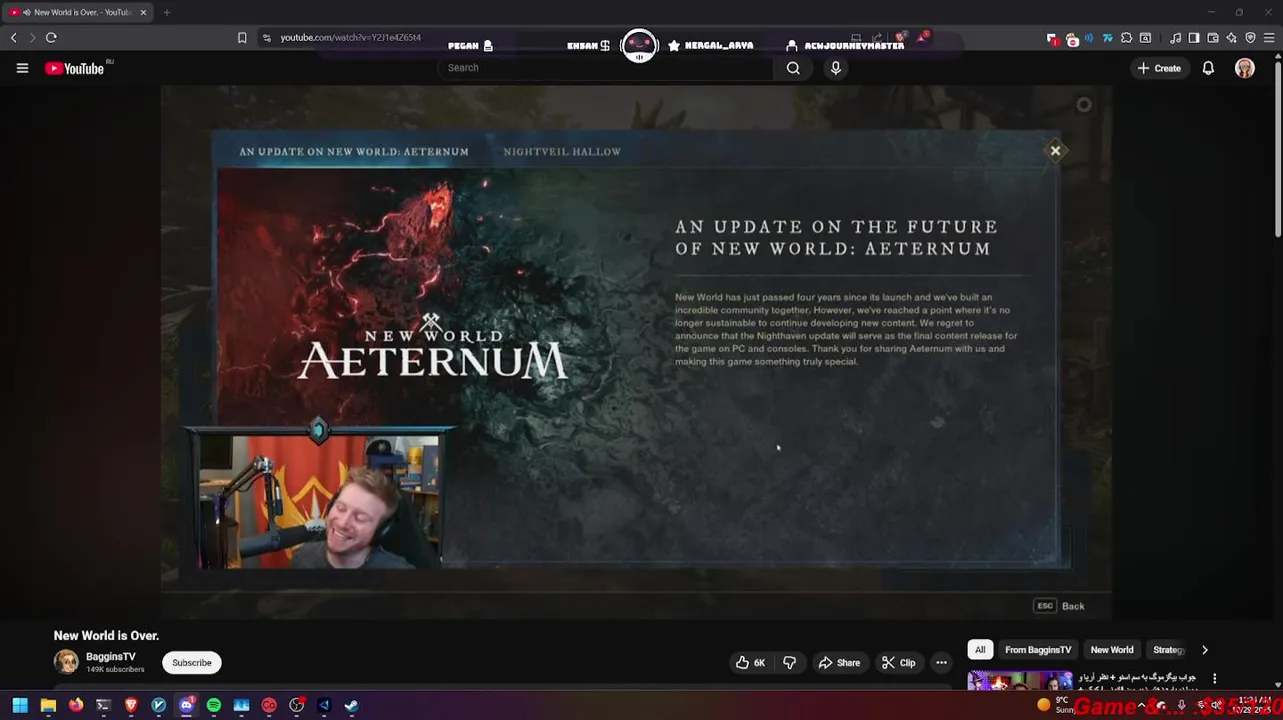Go to YouTube home via logo
The width and height of the screenshot is (1283, 720).
point(76,68)
